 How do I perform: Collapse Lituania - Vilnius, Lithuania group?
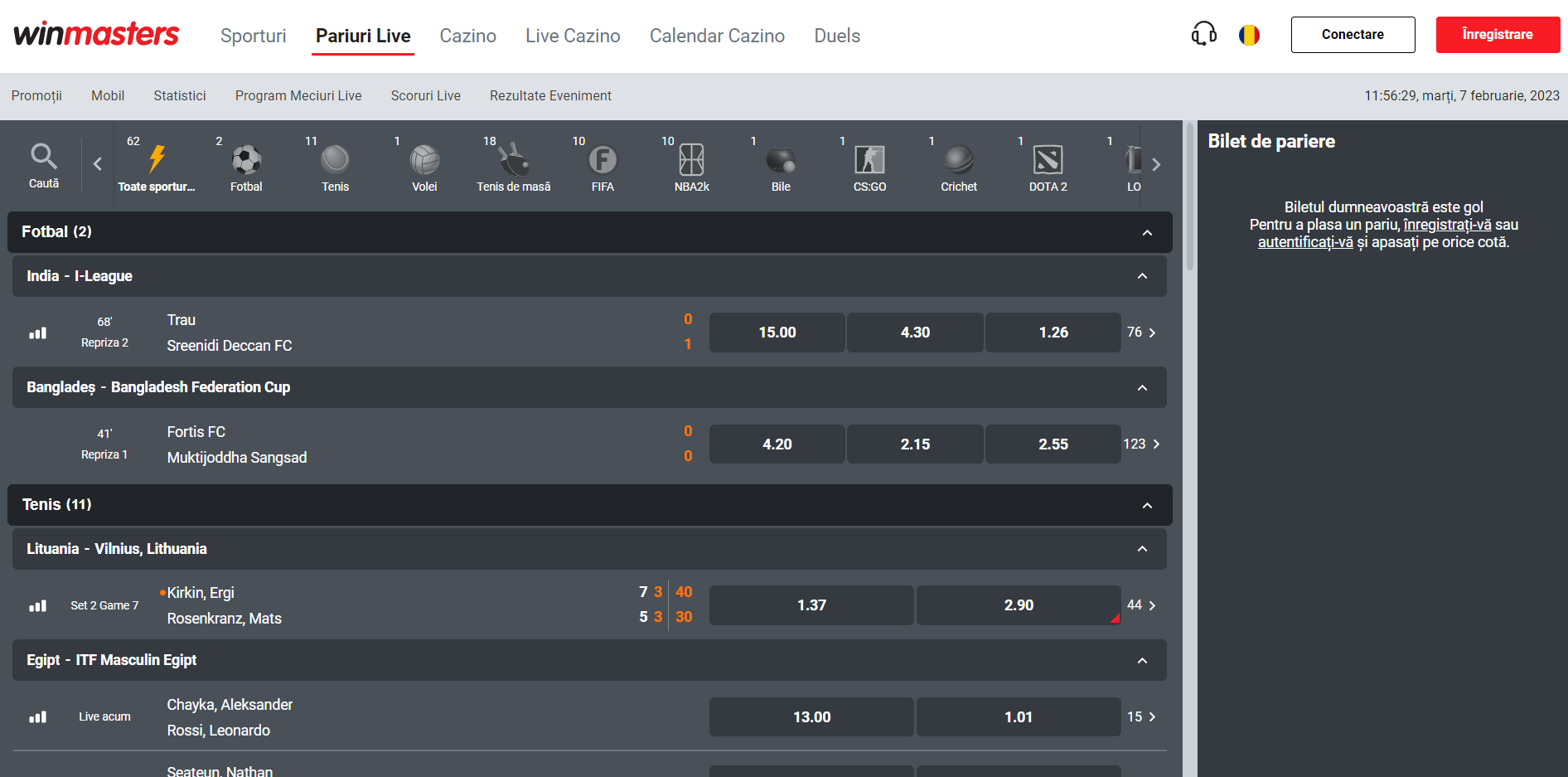point(1142,549)
